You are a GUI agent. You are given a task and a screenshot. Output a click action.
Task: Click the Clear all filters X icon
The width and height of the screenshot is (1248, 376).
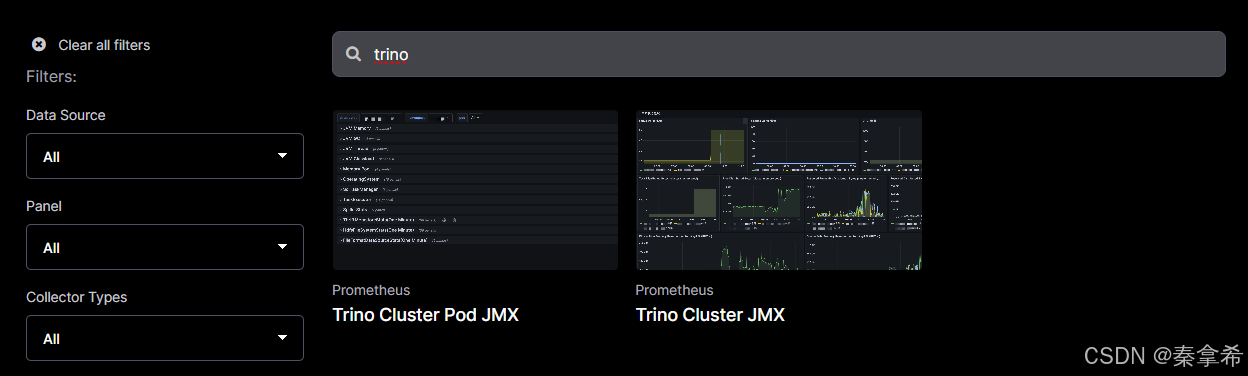point(39,44)
